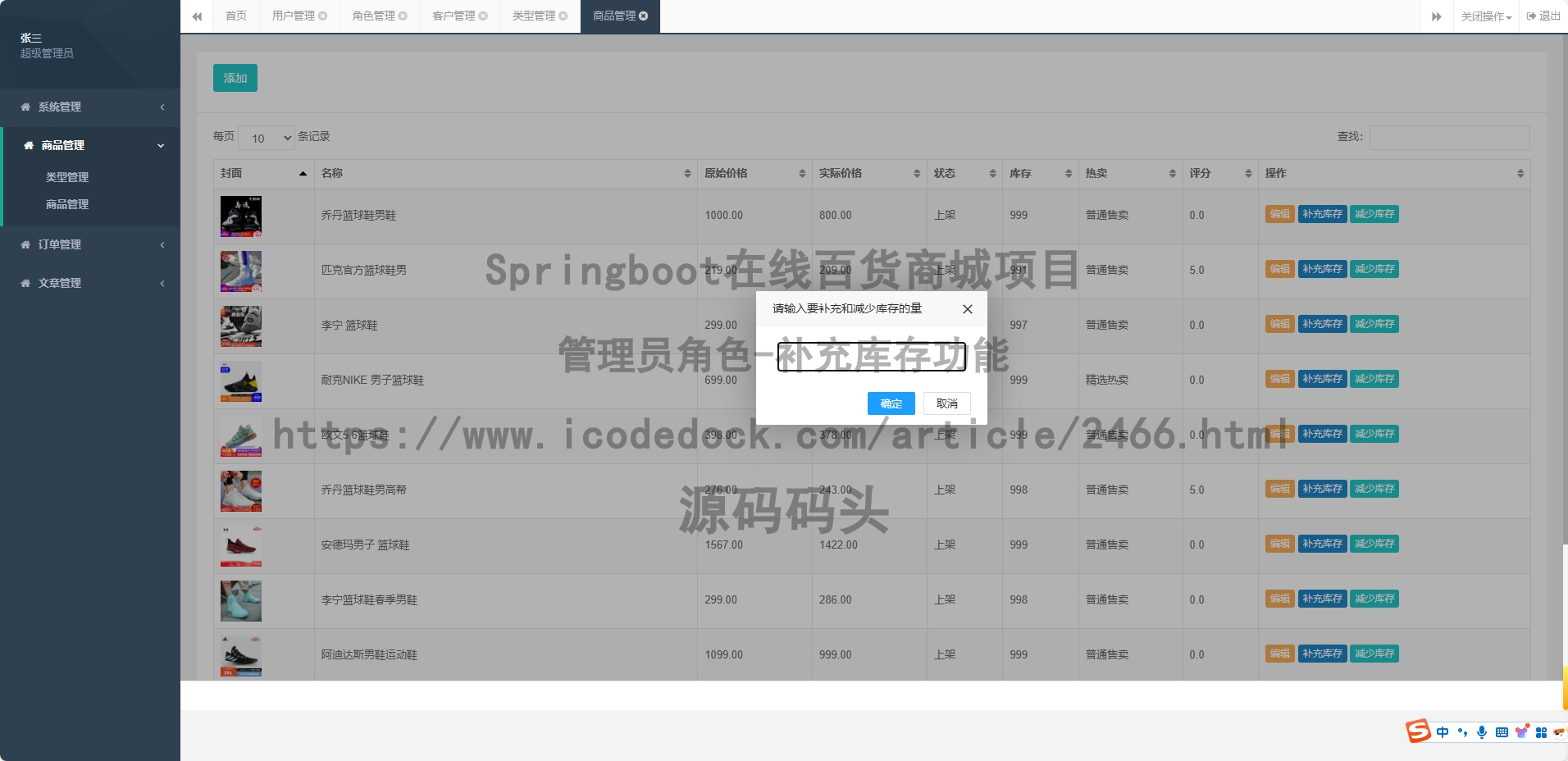The height and width of the screenshot is (761, 1568).
Task: Open the records-per-page dropdown showing 10
Action: [267, 138]
